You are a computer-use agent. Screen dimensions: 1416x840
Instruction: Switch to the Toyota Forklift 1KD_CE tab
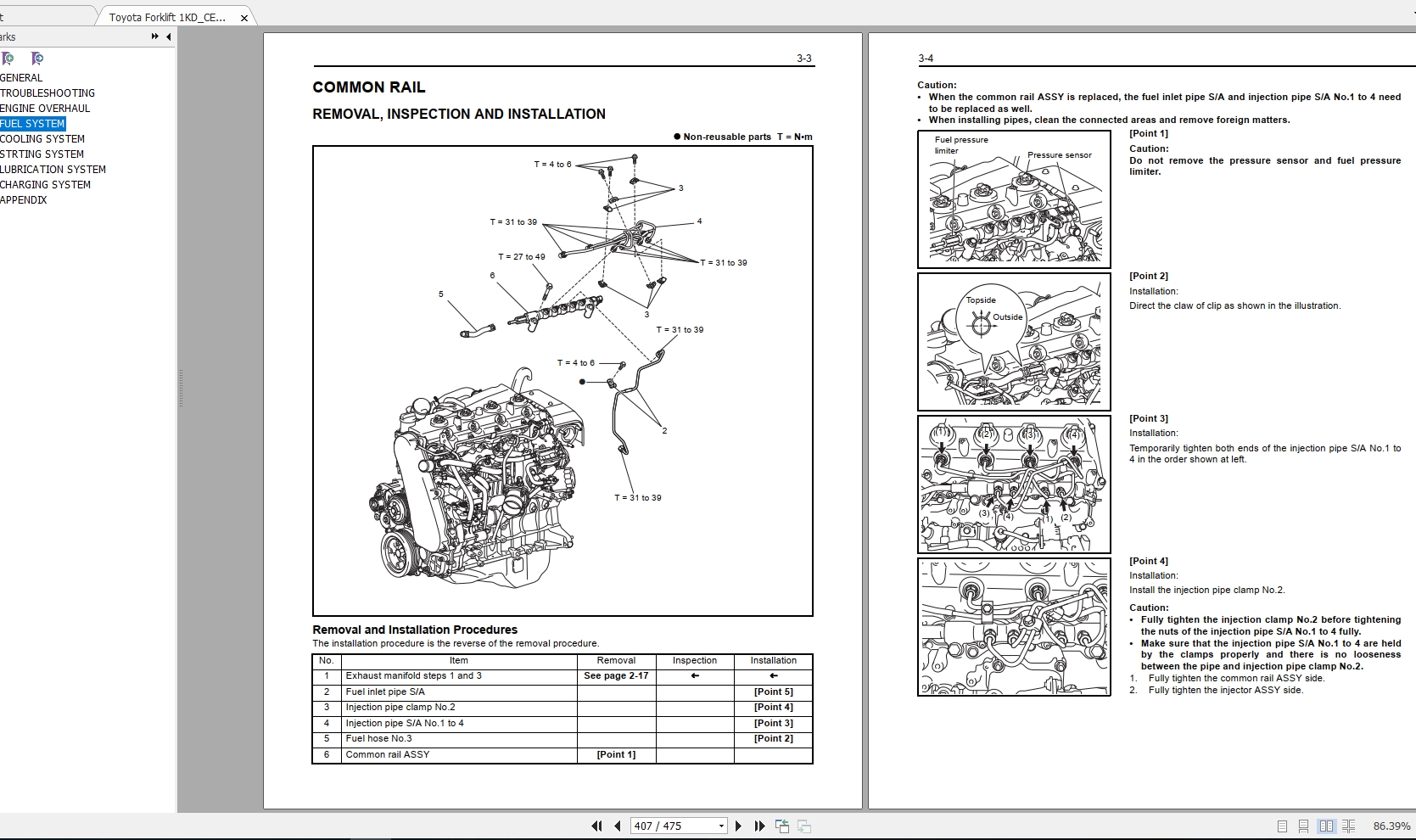pos(166,16)
